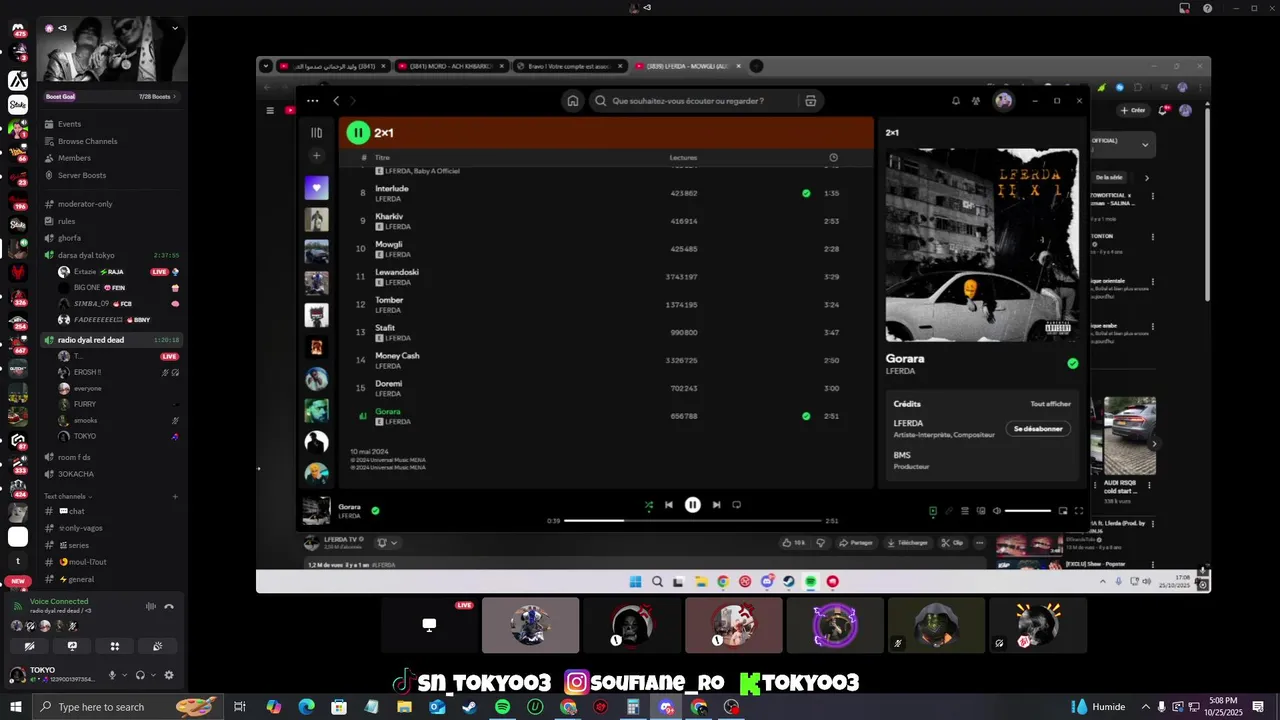
Task: Switch to MORO - ACH KHBARKOM browser tab
Action: [451, 66]
